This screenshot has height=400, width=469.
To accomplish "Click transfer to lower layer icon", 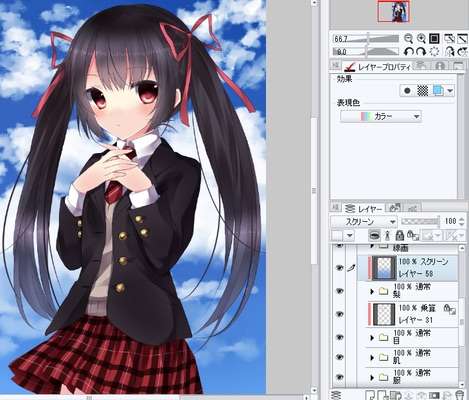I will (409, 395).
